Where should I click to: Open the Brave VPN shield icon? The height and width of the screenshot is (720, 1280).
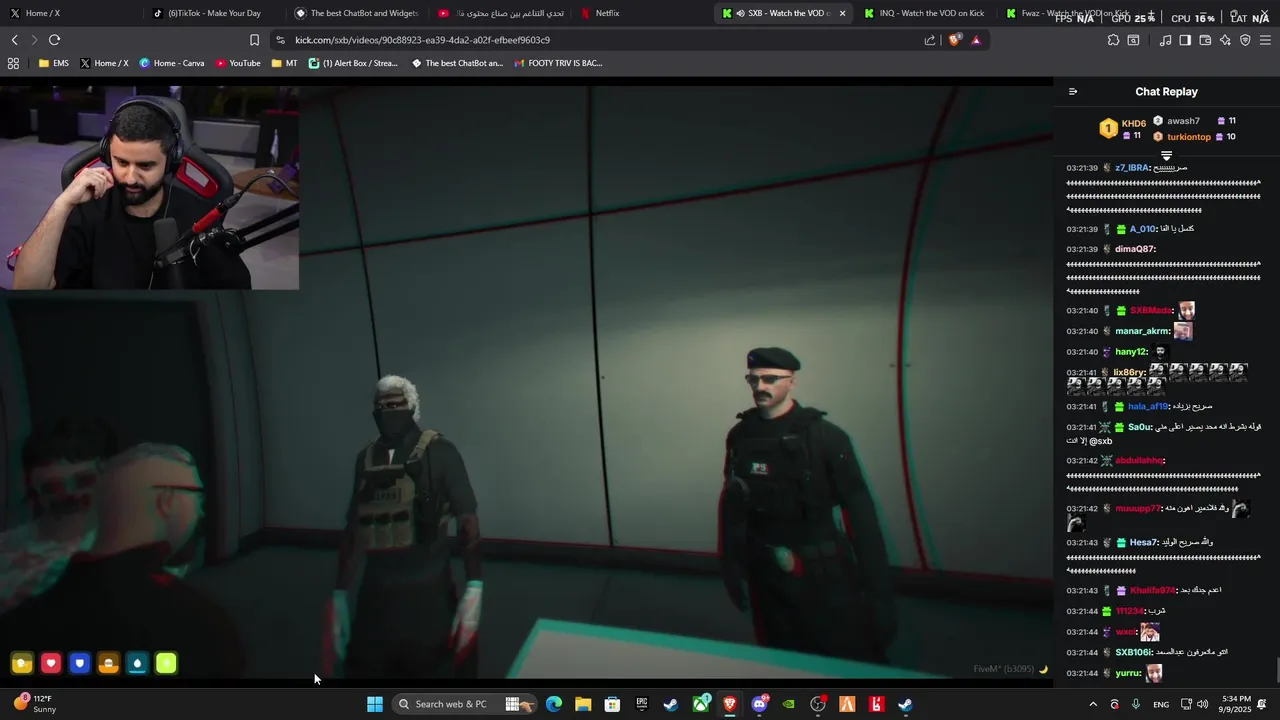[x=1245, y=40]
